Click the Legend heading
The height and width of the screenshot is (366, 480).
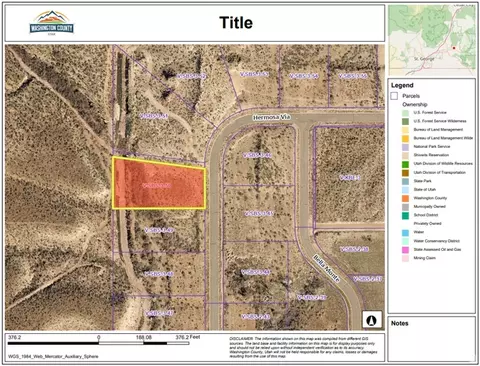tap(402, 85)
